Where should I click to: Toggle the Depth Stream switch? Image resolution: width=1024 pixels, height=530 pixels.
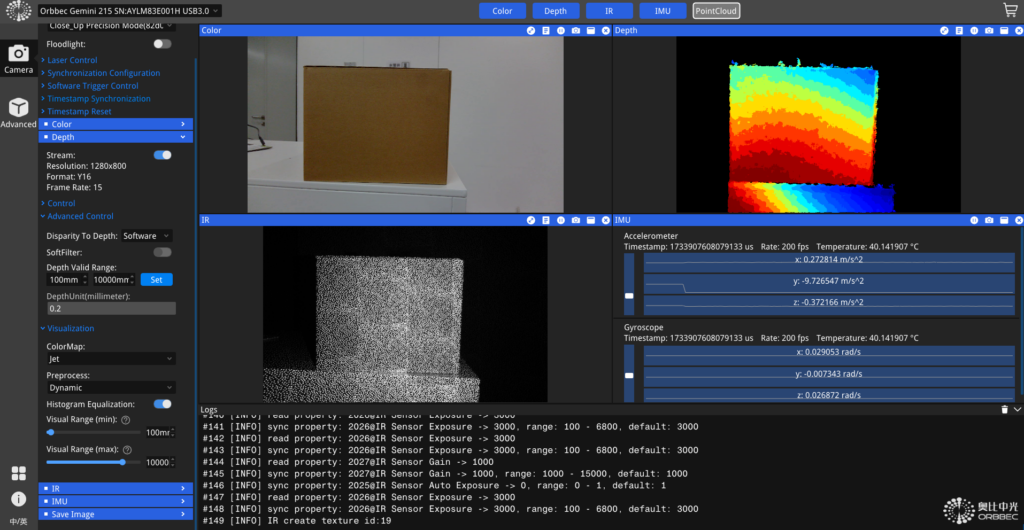pos(162,155)
